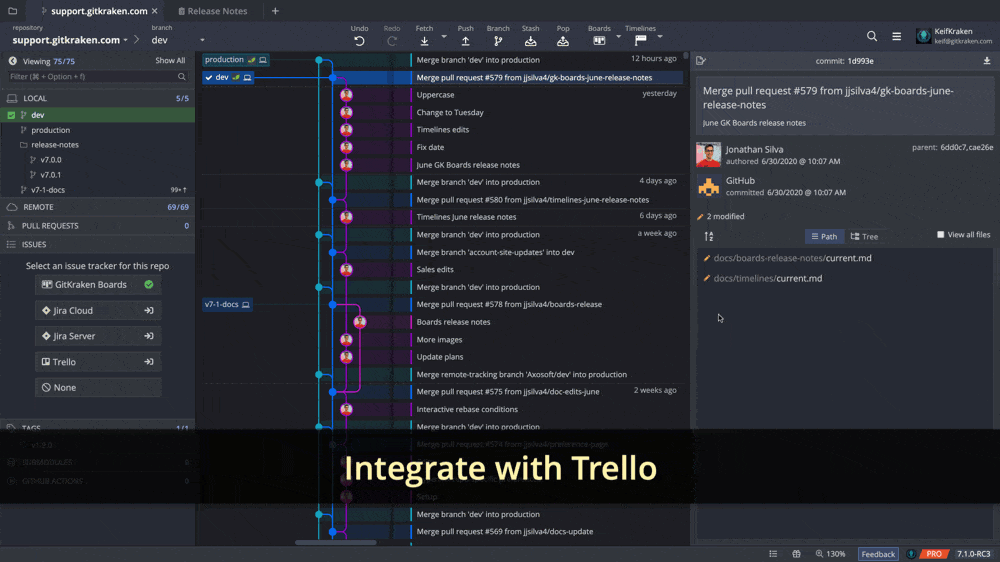Open the Fetch options dropdown arrow
This screenshot has height=562, width=1000.
[x=444, y=37]
